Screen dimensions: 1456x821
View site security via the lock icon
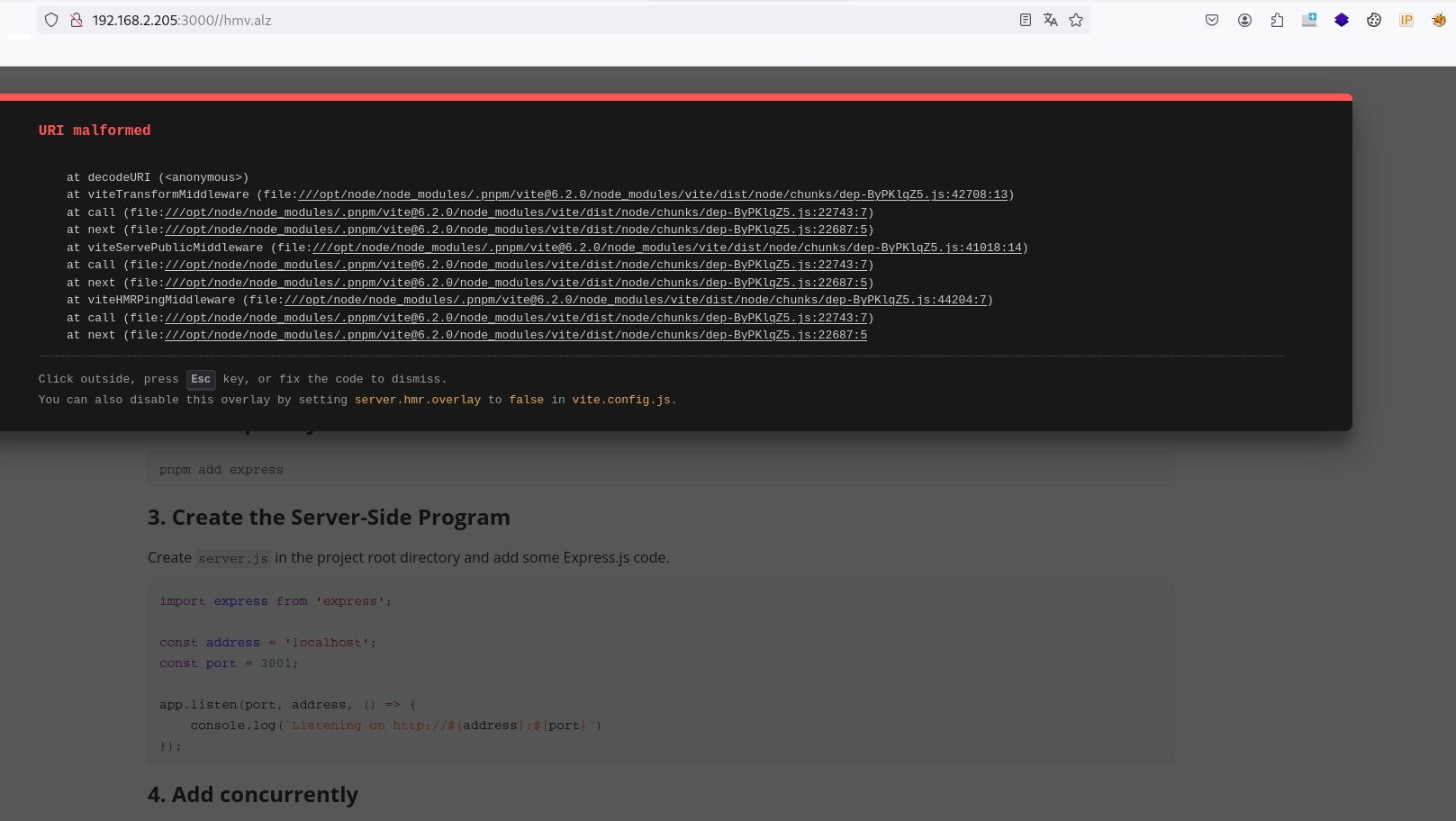(x=77, y=20)
